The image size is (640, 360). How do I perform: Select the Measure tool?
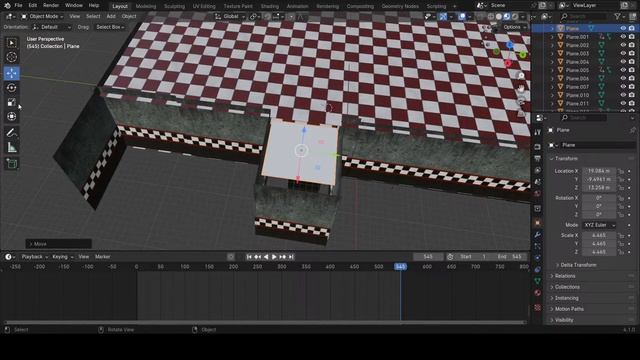pyautogui.click(x=12, y=147)
